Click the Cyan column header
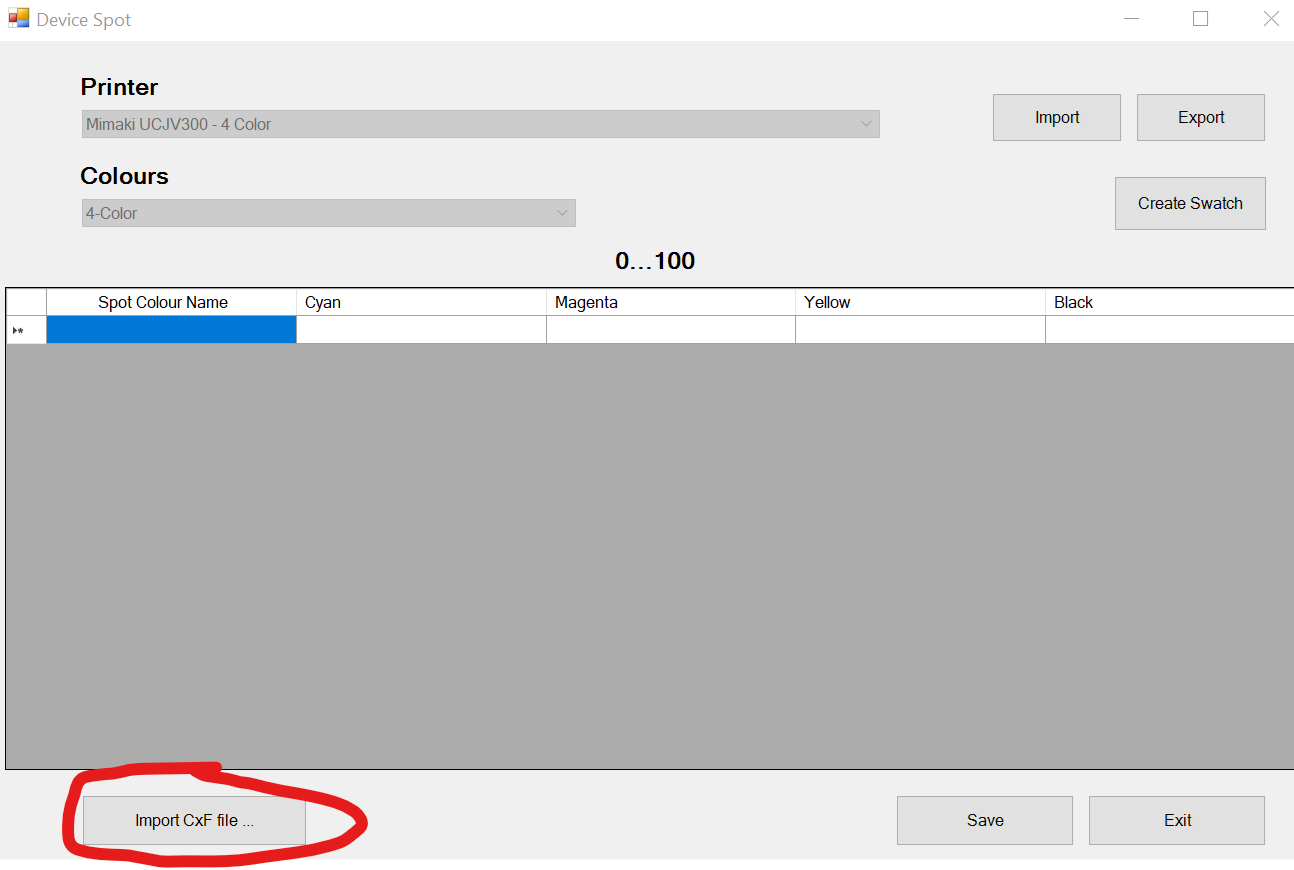Viewport: 1294px width, 870px height. point(421,303)
